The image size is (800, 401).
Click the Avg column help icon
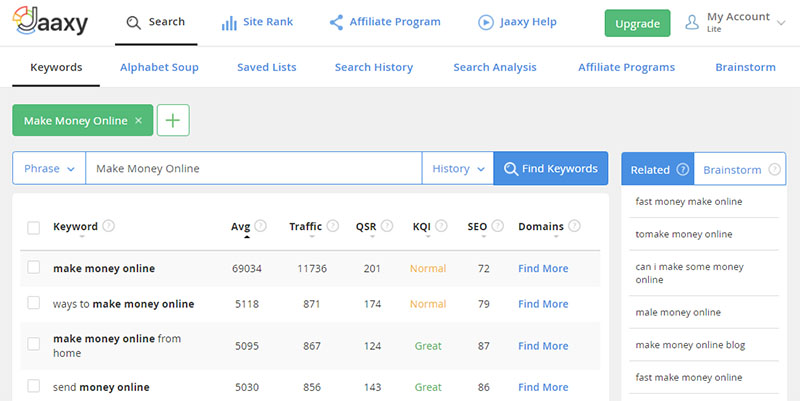click(x=260, y=225)
